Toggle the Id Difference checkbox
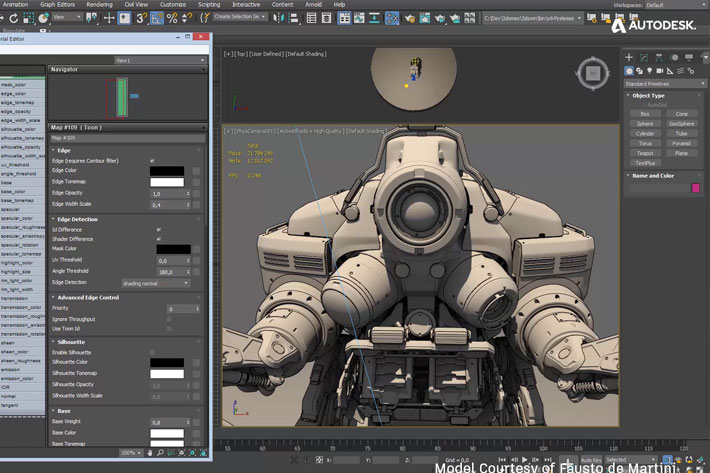 (158, 229)
